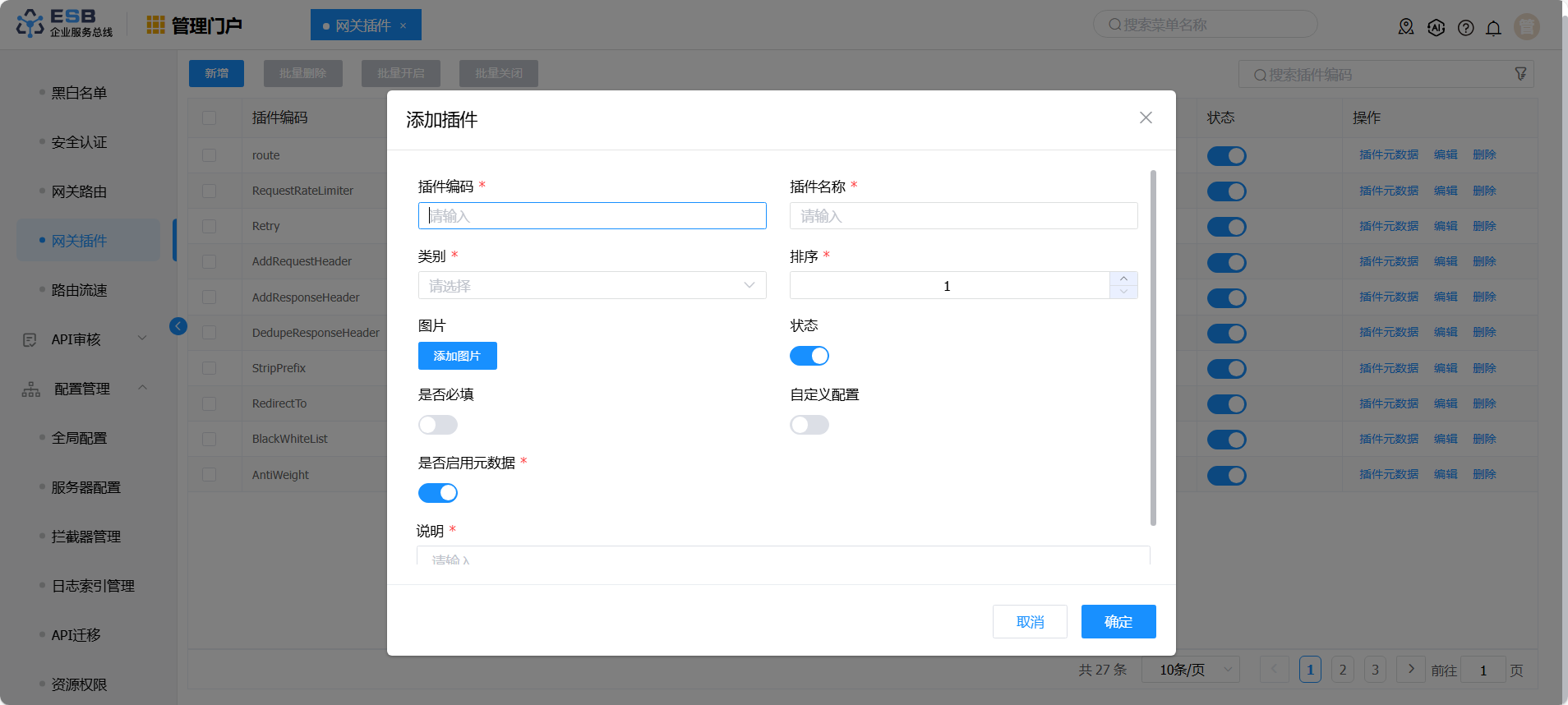Close the 添加插件 dialog with X
The image size is (1568, 705).
(1146, 117)
